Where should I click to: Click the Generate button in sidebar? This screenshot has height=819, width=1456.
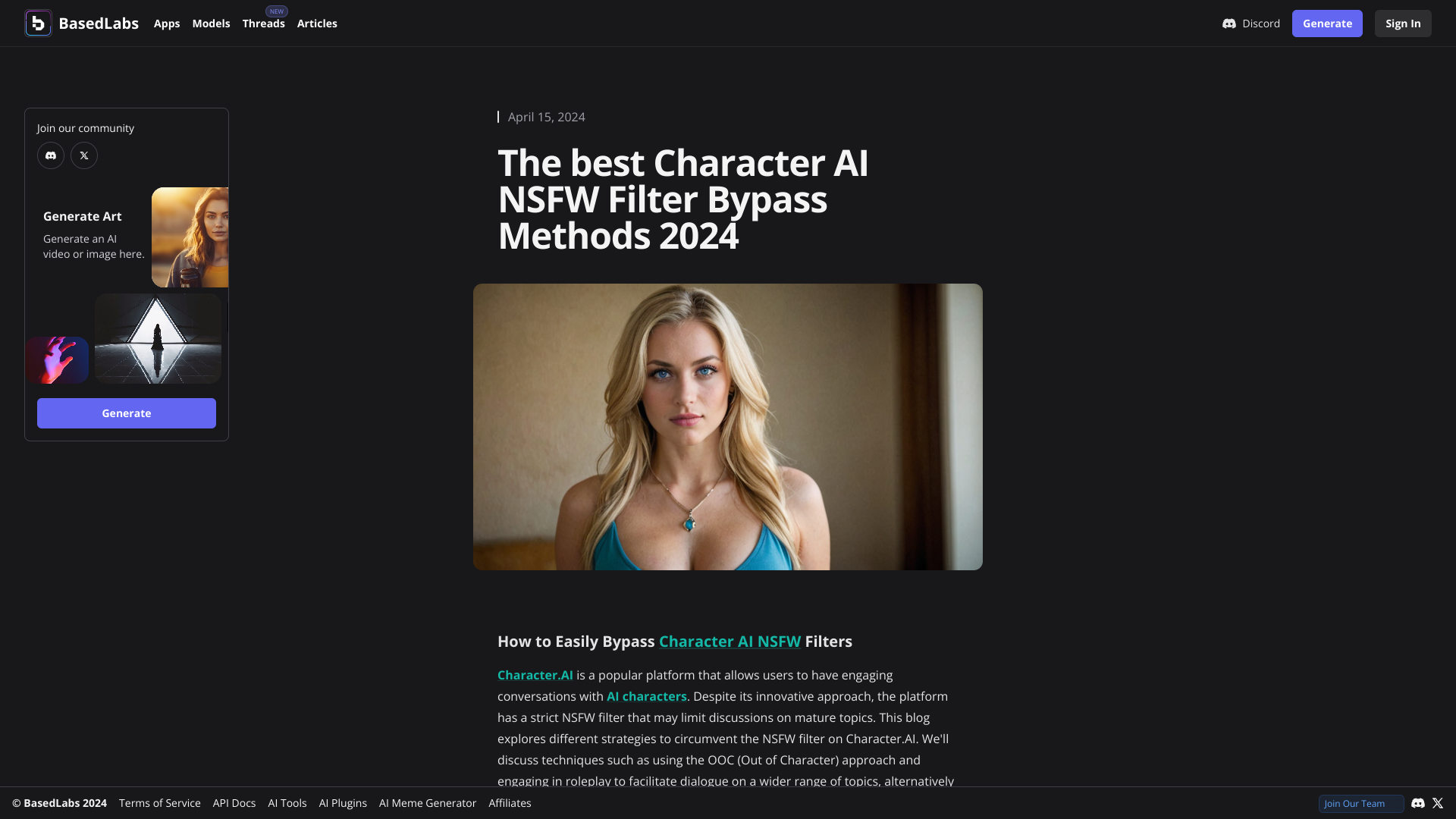[x=126, y=413]
